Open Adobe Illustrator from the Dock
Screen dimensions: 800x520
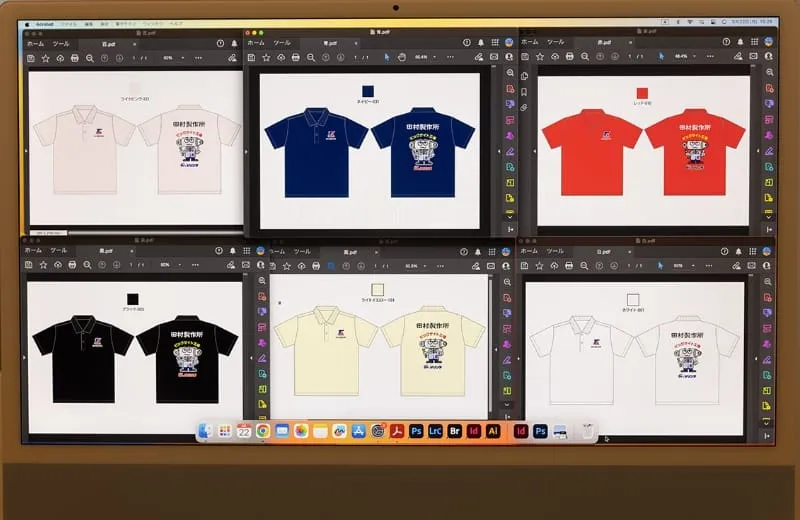(x=493, y=431)
